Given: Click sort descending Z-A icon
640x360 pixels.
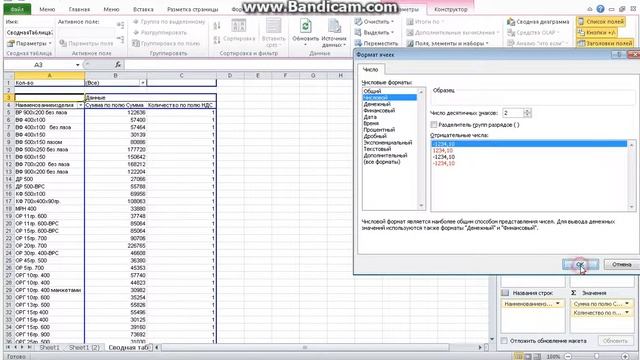Looking at the screenshot, I should pyautogui.click(x=217, y=40).
